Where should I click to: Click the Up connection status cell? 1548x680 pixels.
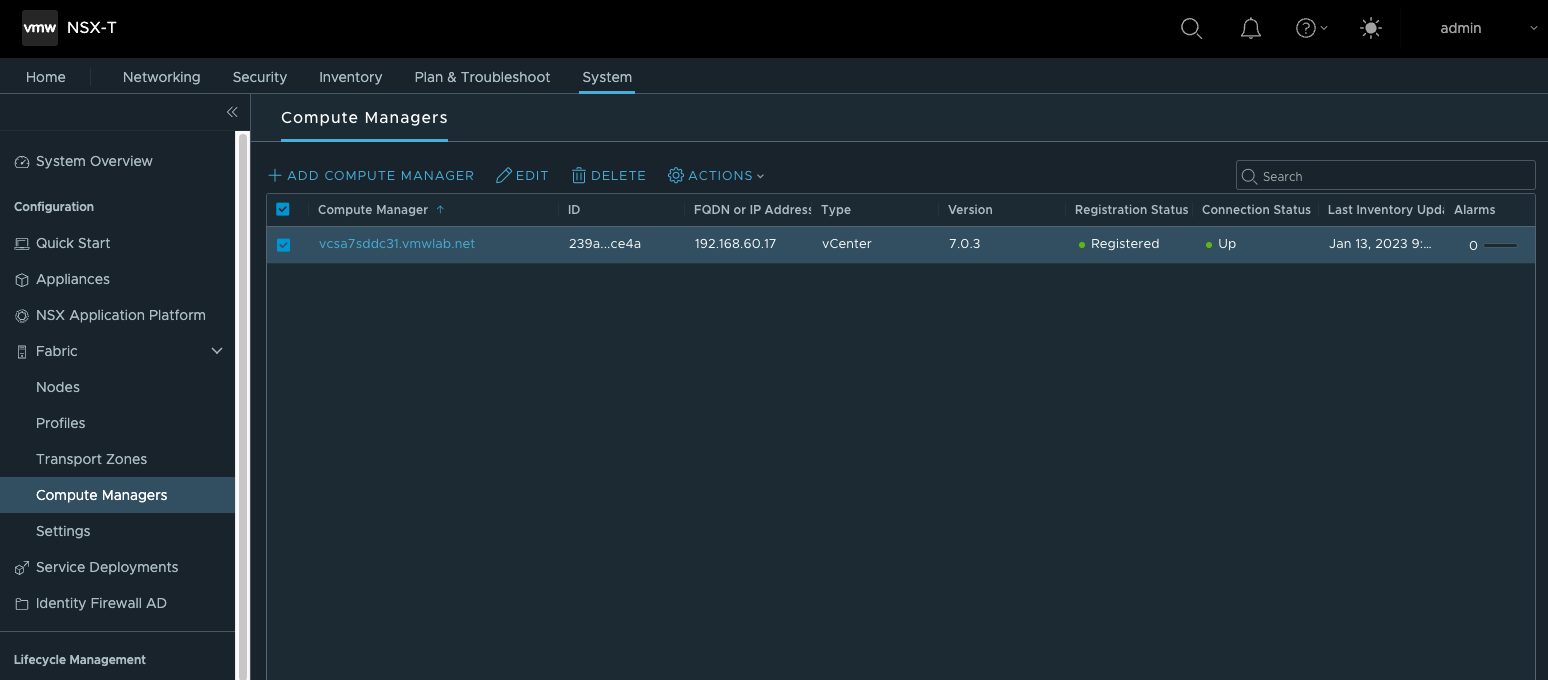pos(1221,244)
